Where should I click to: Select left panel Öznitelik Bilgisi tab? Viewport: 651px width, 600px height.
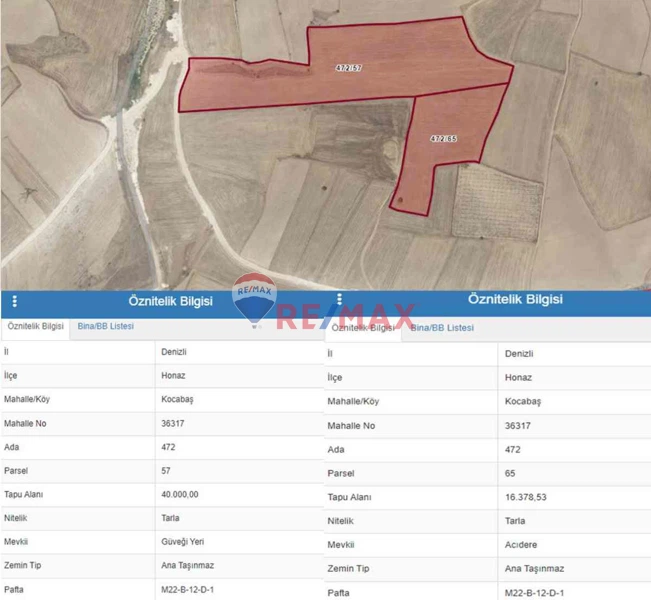(35, 326)
